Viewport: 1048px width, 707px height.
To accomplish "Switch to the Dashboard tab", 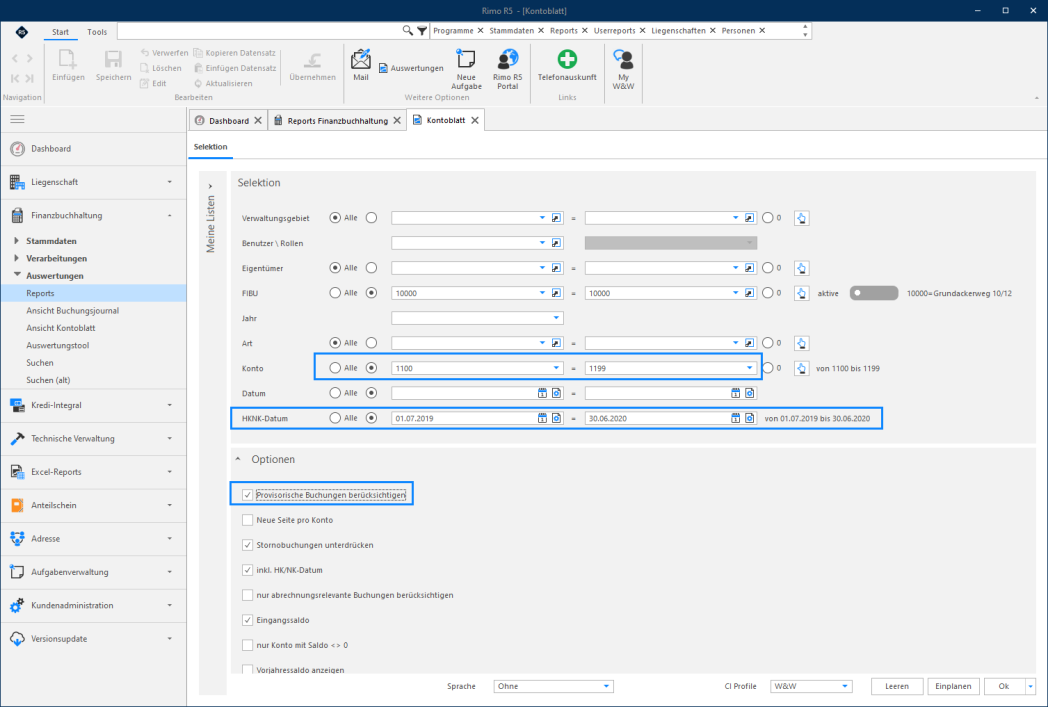I will pyautogui.click(x=228, y=120).
